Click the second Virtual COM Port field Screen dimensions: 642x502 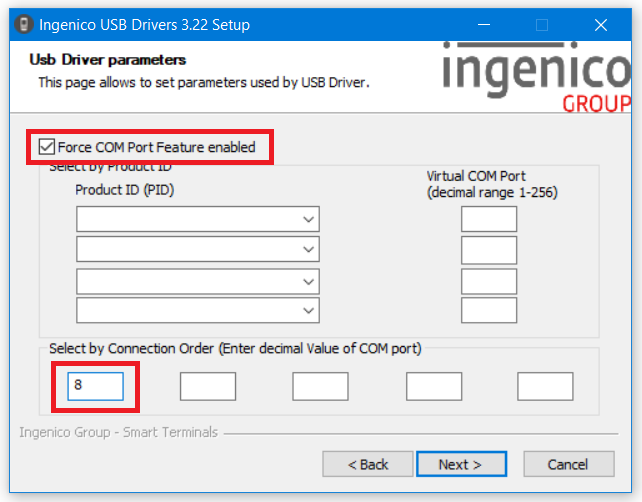click(489, 250)
